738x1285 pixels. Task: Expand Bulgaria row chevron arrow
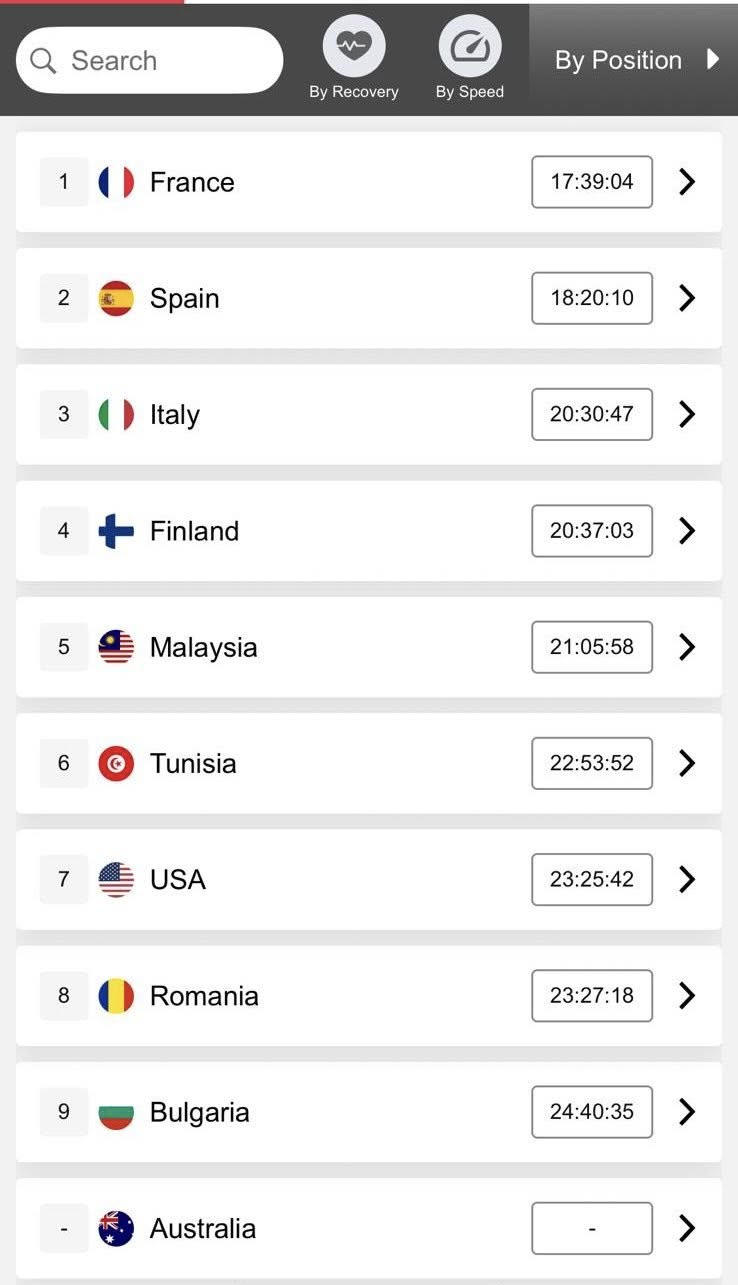point(686,1112)
